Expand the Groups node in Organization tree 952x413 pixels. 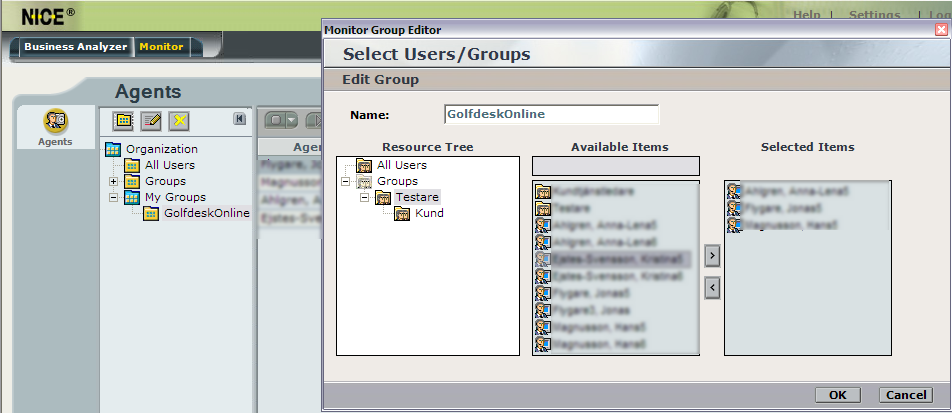(114, 182)
